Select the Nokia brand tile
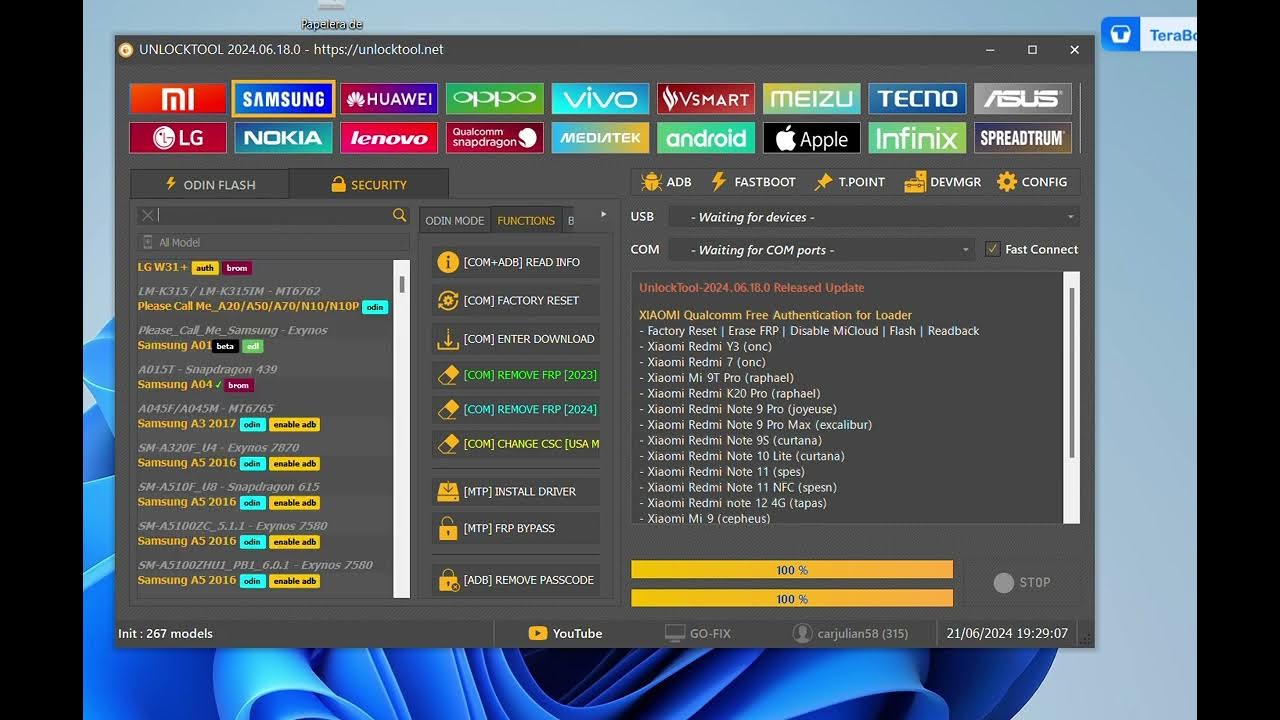The image size is (1280, 720). (283, 138)
